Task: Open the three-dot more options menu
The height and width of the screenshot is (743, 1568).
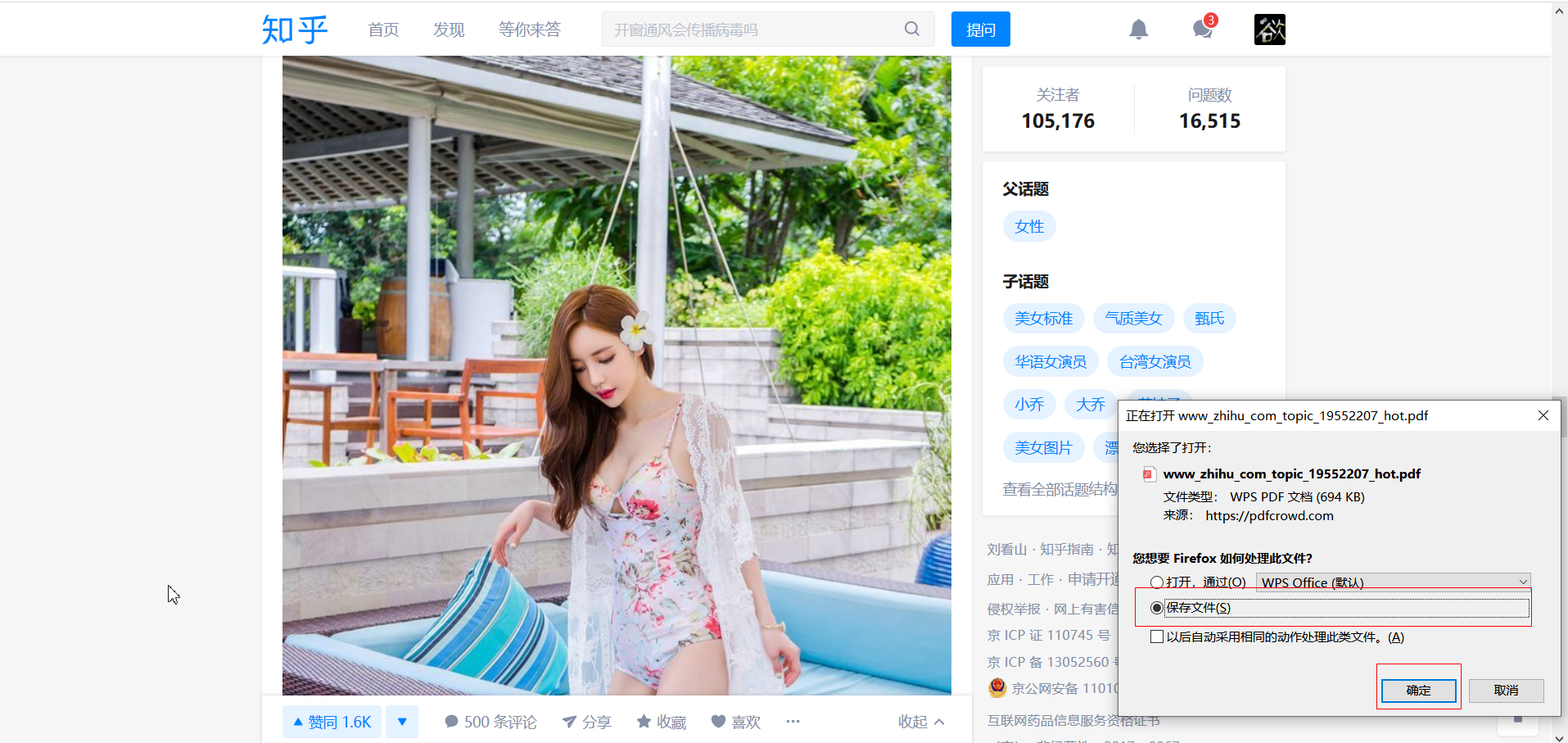Action: [x=793, y=721]
